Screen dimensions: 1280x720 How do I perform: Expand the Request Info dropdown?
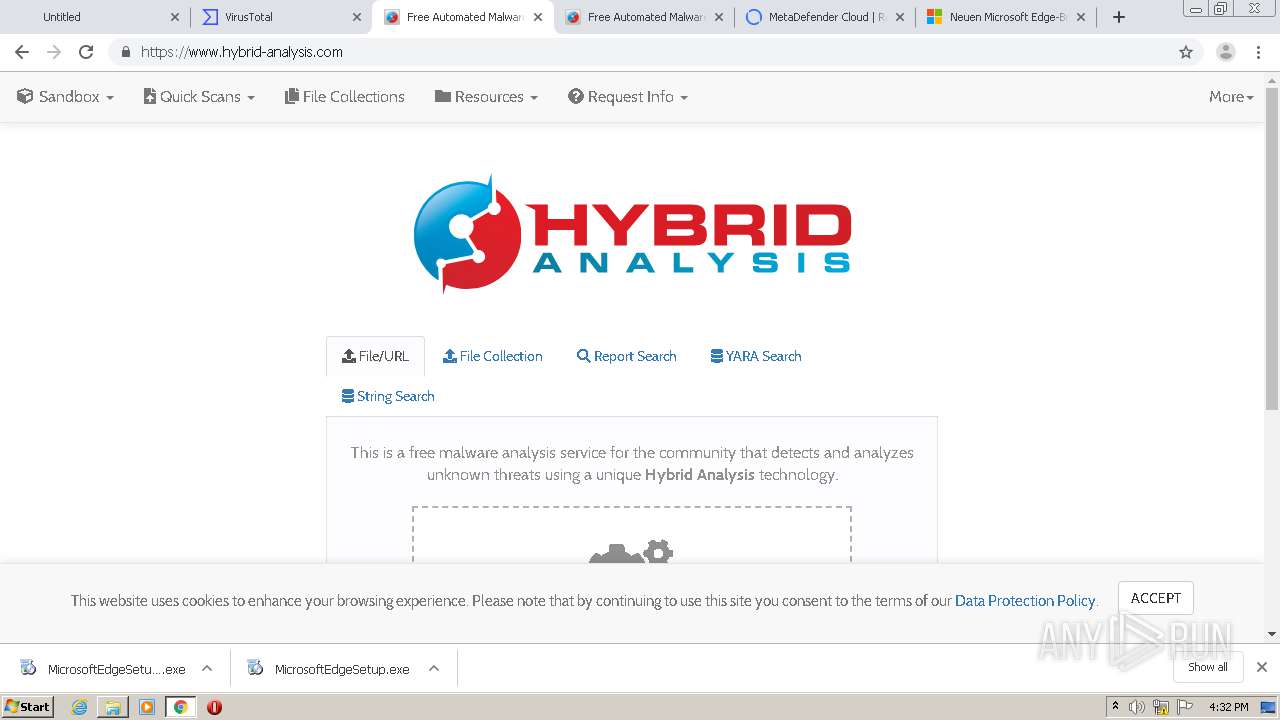pyautogui.click(x=628, y=97)
